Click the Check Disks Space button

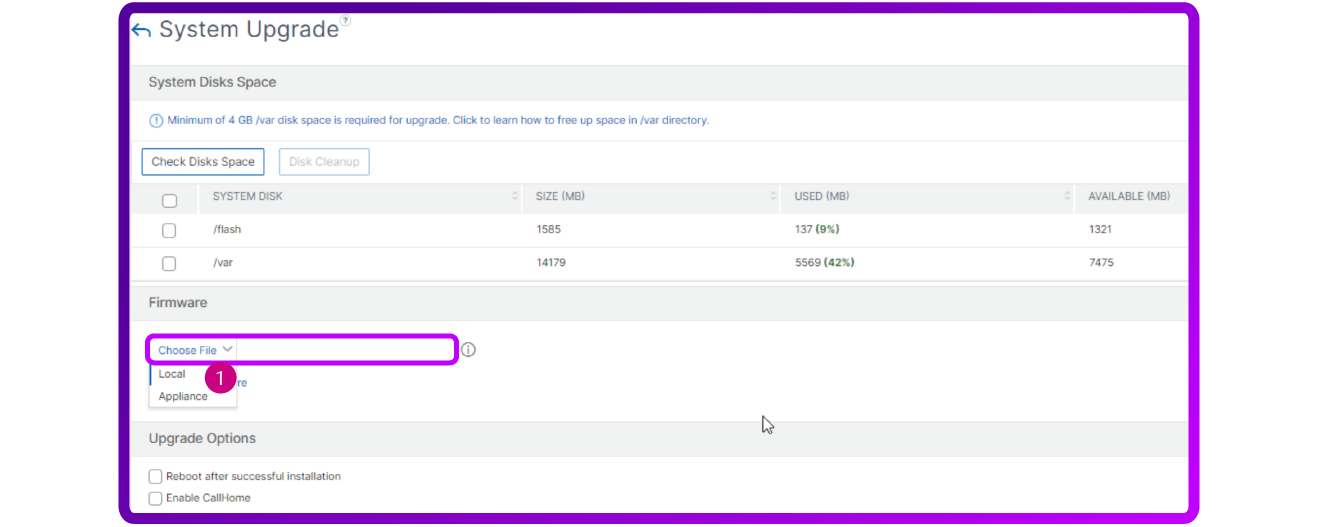(203, 162)
